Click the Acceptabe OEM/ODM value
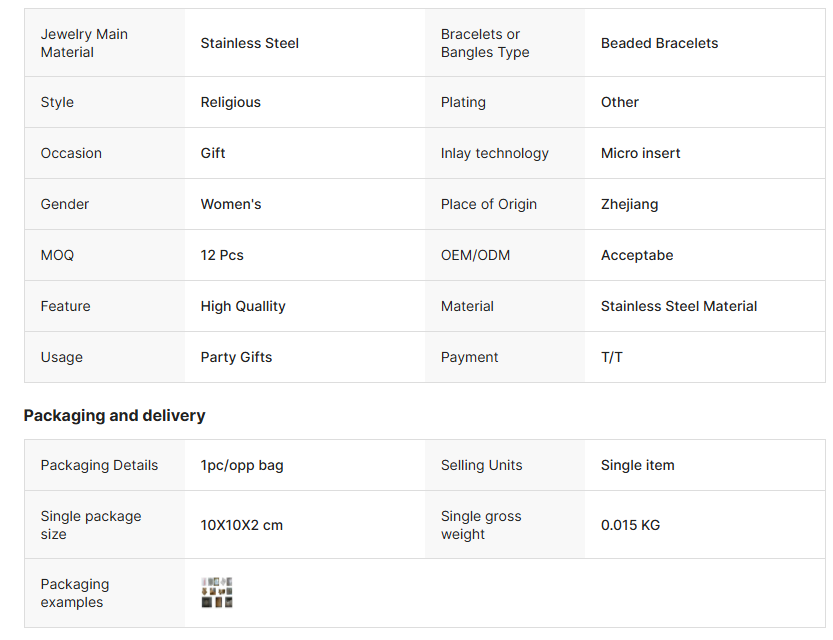Screen dimensions: 833x640 point(636,255)
